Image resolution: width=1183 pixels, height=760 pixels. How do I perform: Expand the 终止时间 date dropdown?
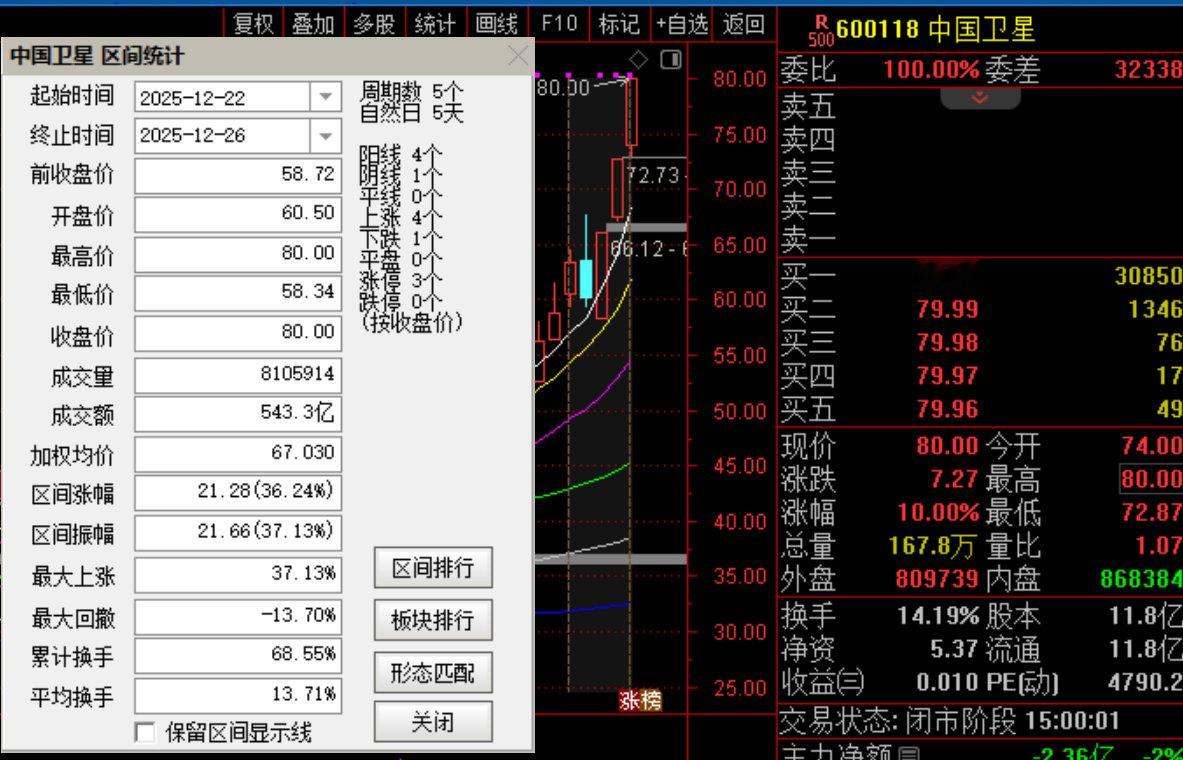(326, 136)
